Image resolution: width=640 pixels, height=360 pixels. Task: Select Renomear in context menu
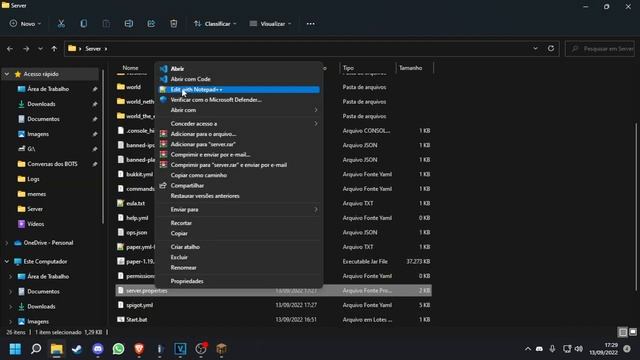tap(239, 268)
